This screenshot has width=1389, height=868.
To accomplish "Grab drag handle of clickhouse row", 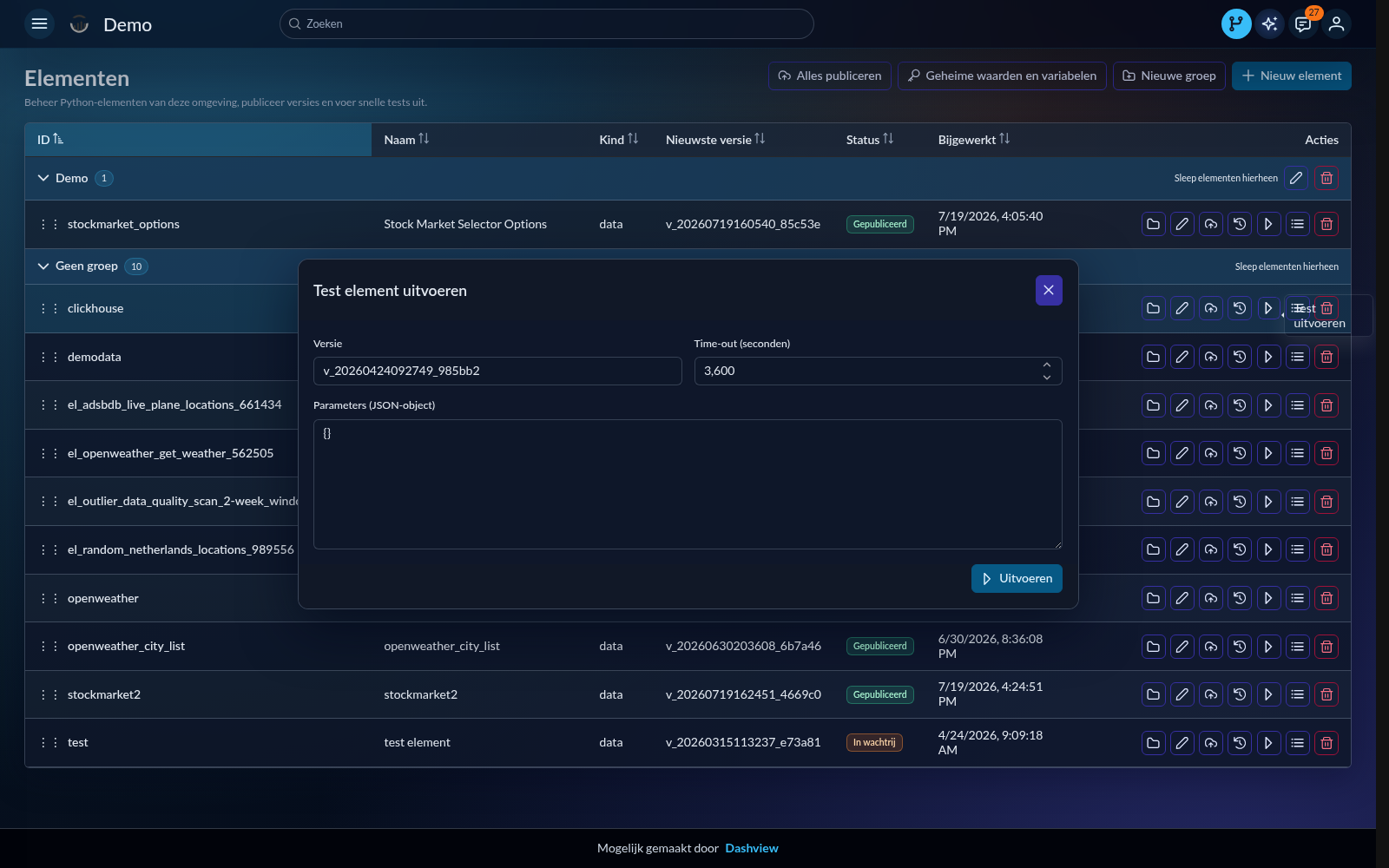I will (49, 308).
